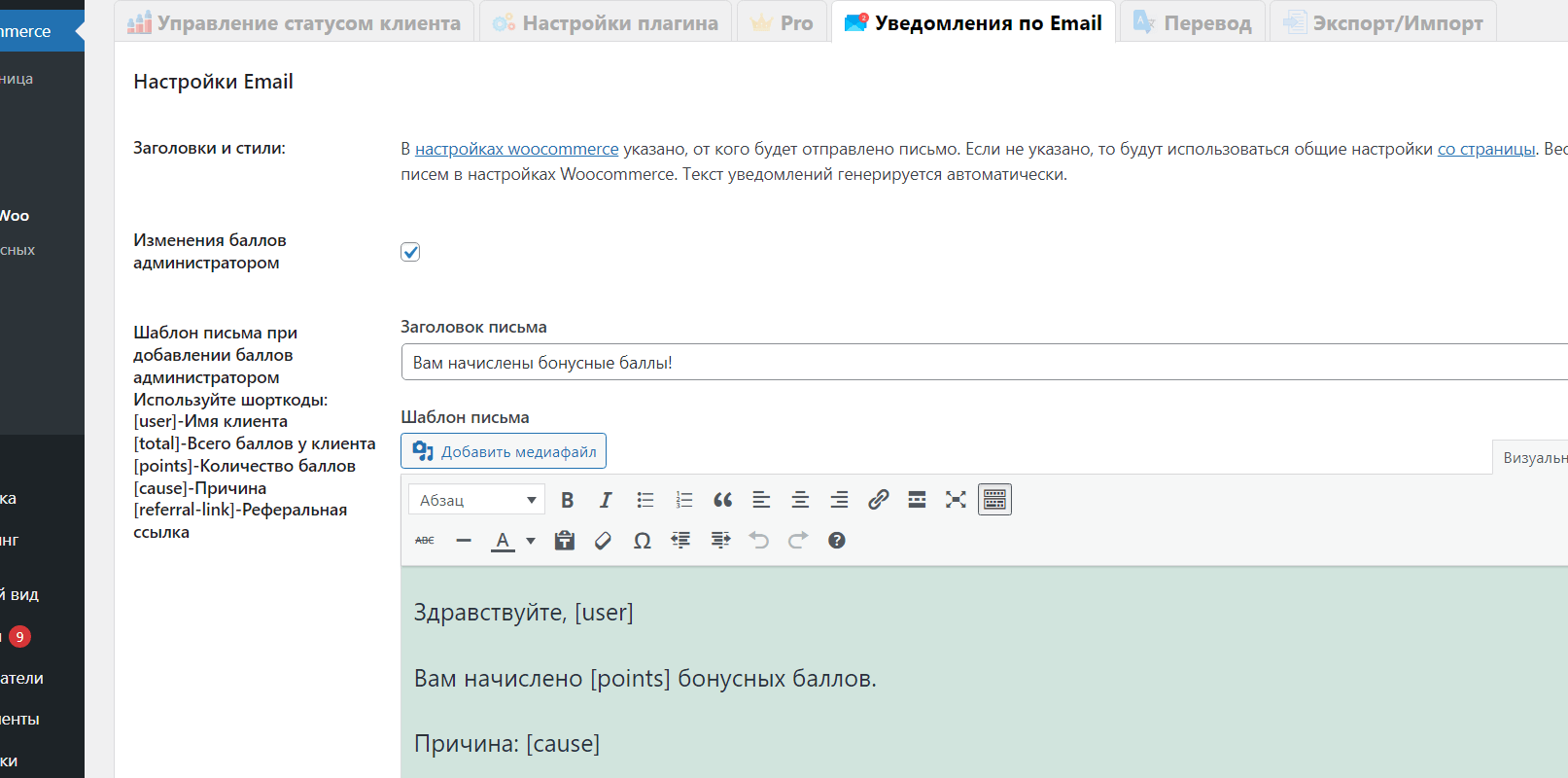Click the 'Настройки Email' heading

[x=213, y=82]
